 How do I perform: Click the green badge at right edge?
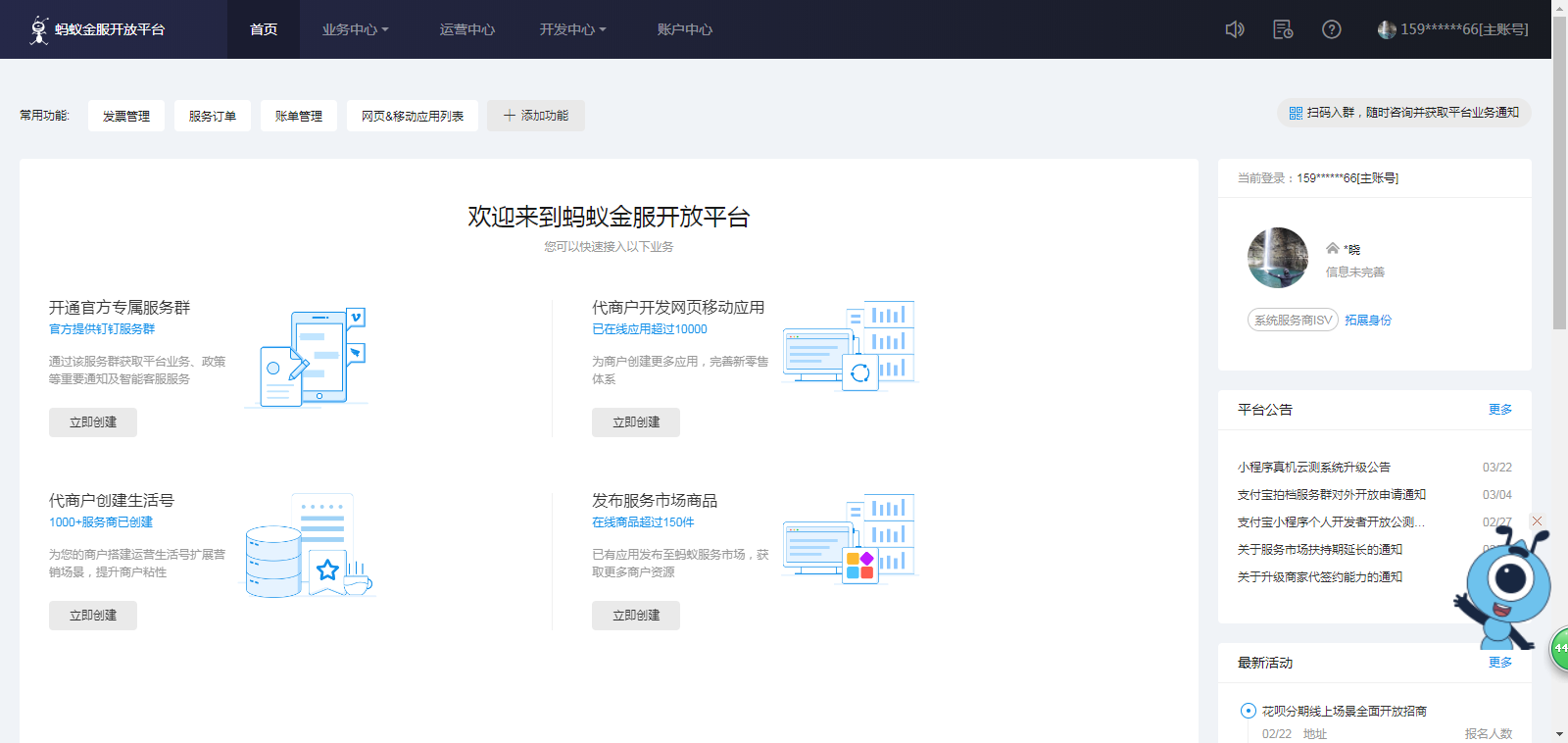(x=1559, y=649)
